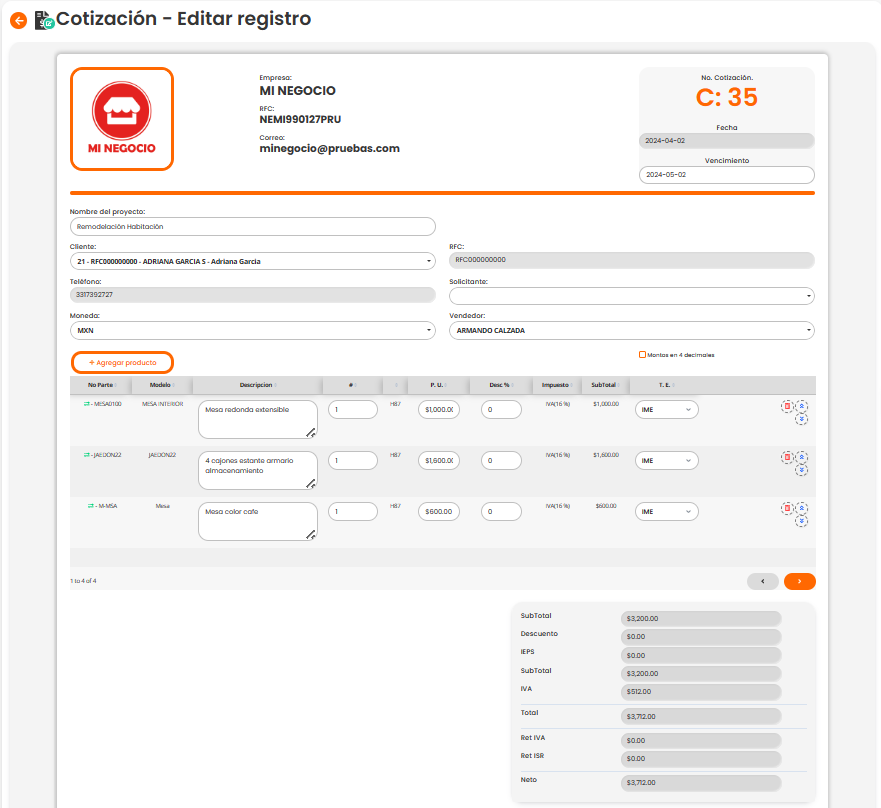Delete the JAEDON22 product row
This screenshot has height=808, width=881.
pos(787,456)
